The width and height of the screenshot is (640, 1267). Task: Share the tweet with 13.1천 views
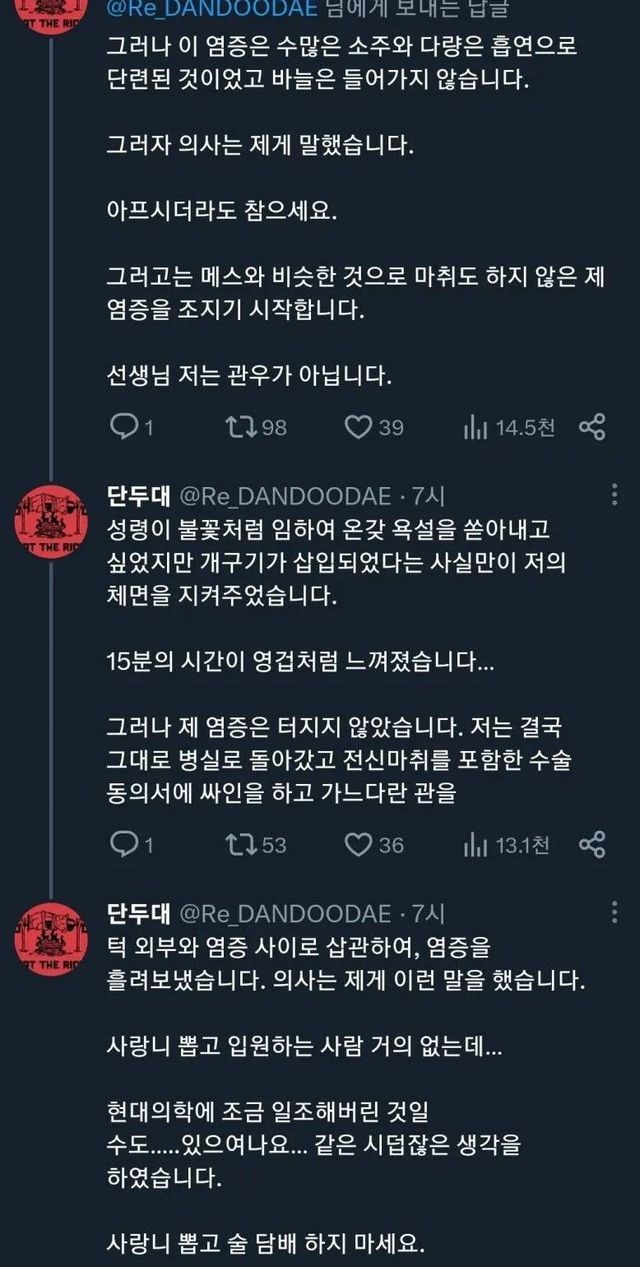click(x=592, y=844)
